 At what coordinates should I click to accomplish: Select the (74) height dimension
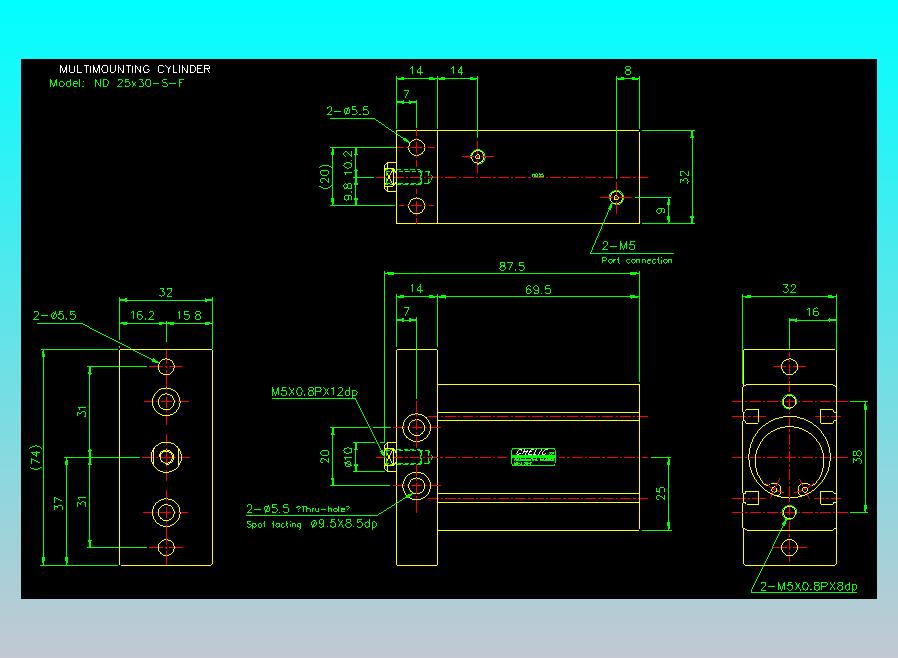pos(36,457)
